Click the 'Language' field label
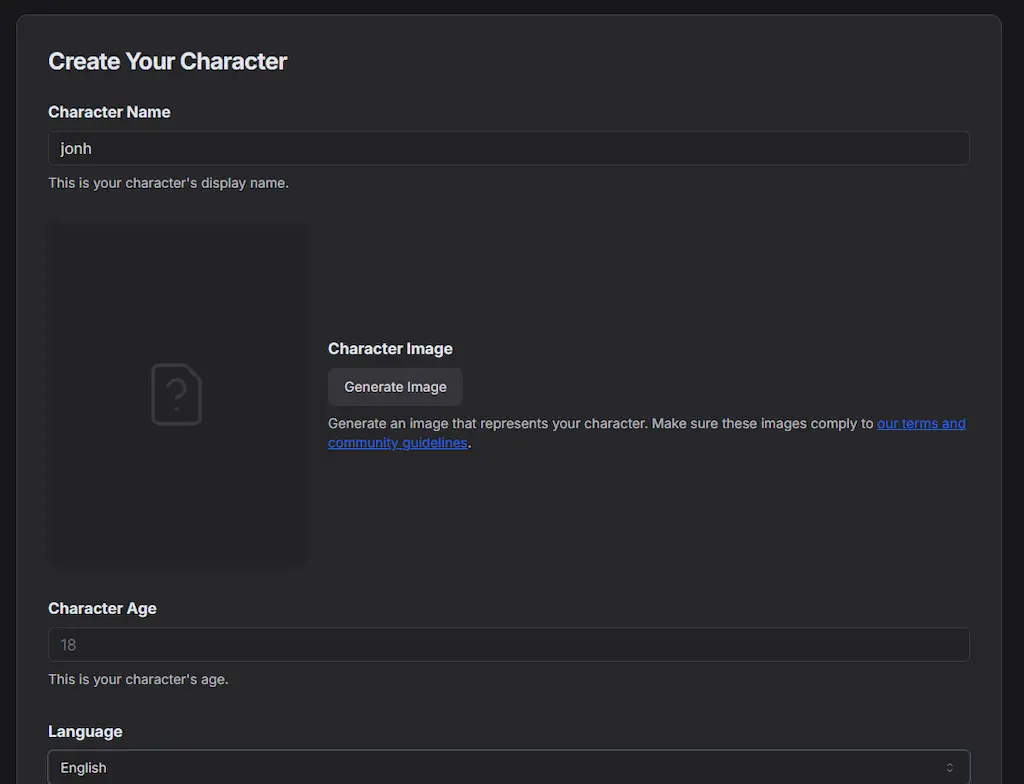1024x784 pixels. pos(85,731)
